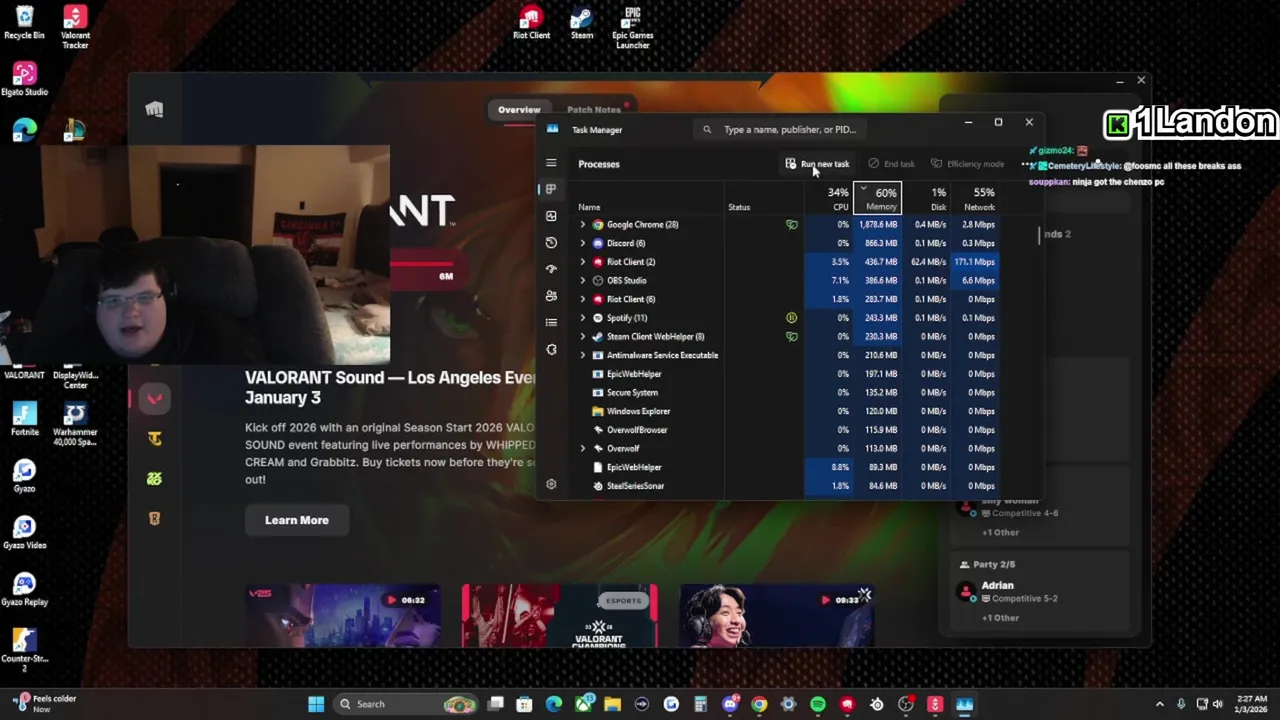
Task: Open Users page in Task Manager sidebar
Action: click(x=551, y=296)
